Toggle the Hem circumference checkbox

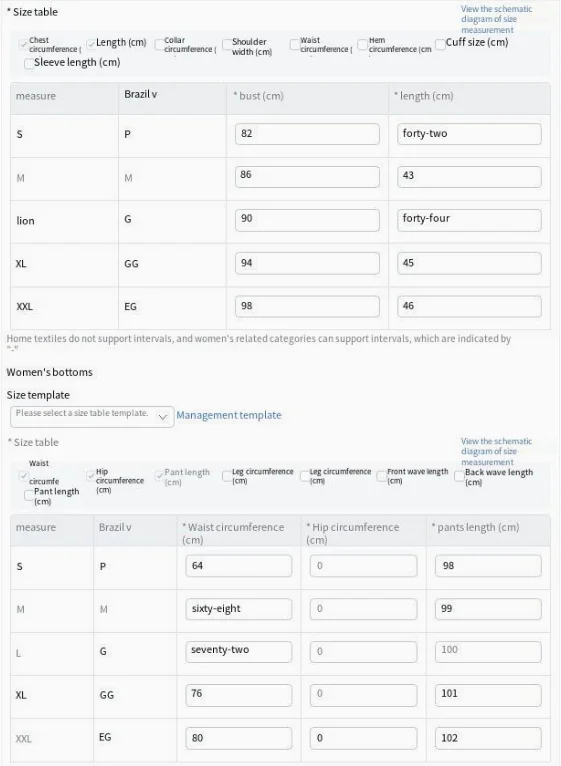tap(362, 44)
